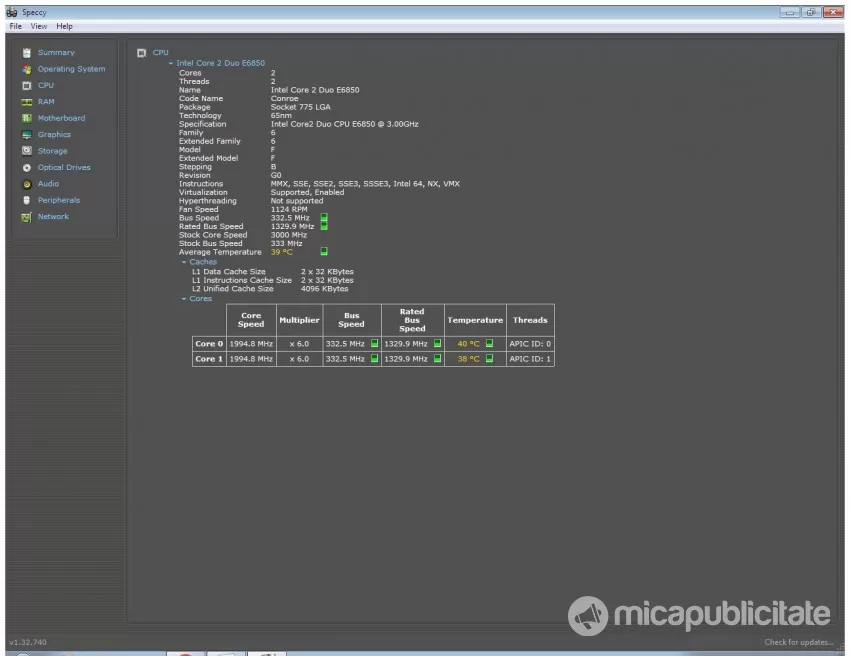850x656 pixels.
Task: Show the Network section
Action: click(x=53, y=216)
